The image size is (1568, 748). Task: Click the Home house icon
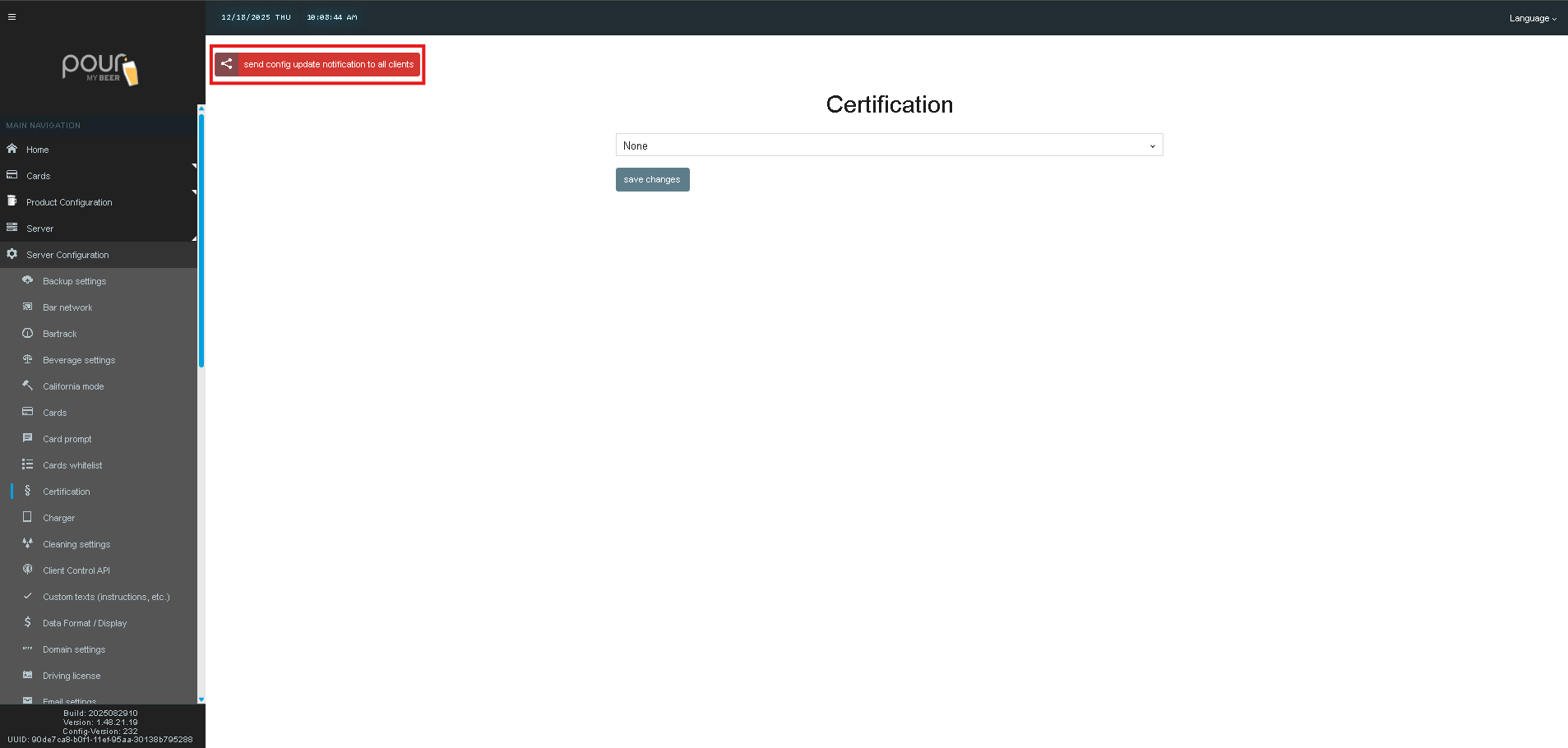click(x=12, y=149)
